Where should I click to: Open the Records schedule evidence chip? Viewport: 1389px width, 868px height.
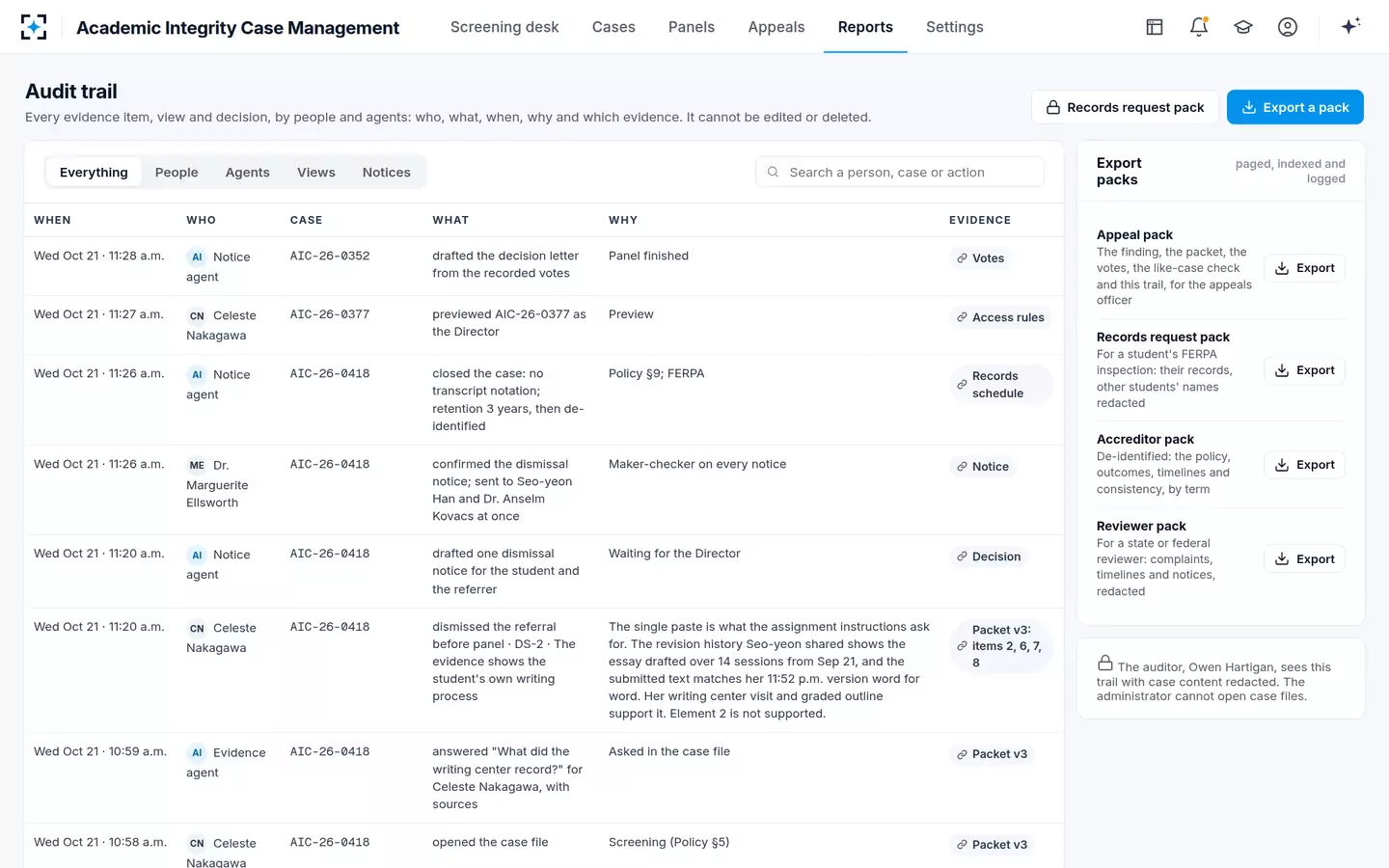tap(1000, 385)
